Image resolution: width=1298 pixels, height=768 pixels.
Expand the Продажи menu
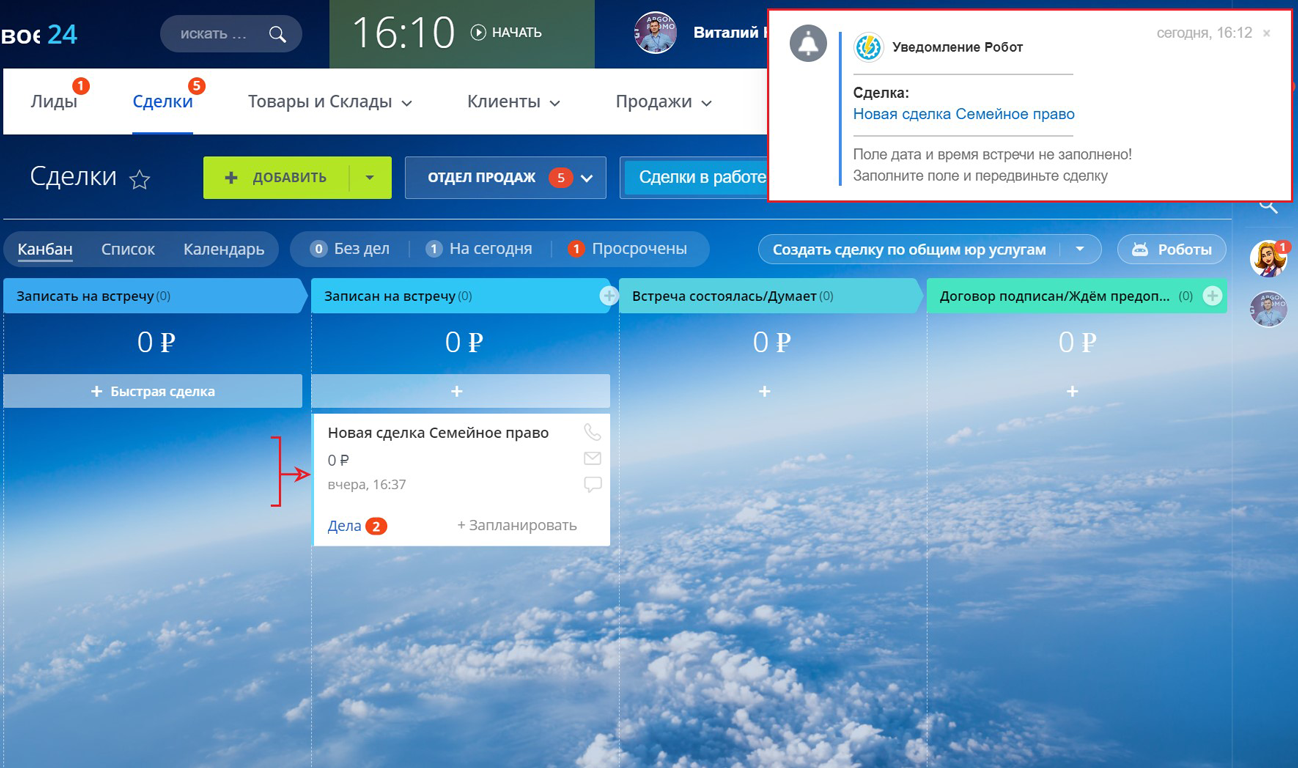663,102
